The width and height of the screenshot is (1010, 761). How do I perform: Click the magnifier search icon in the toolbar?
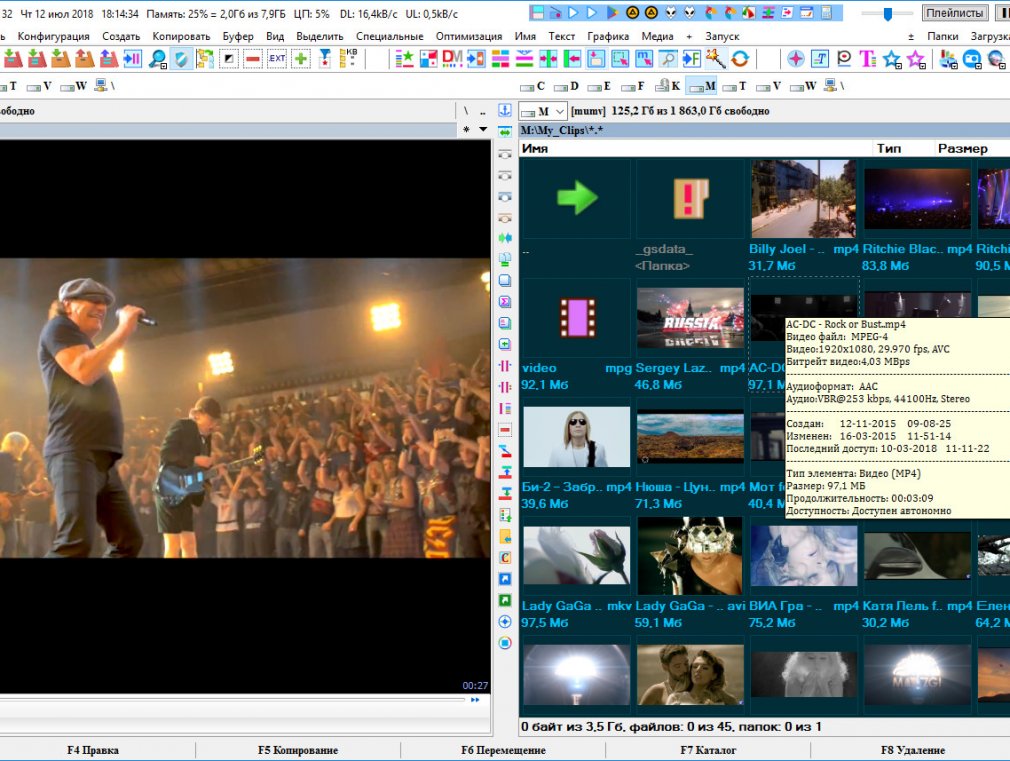157,59
